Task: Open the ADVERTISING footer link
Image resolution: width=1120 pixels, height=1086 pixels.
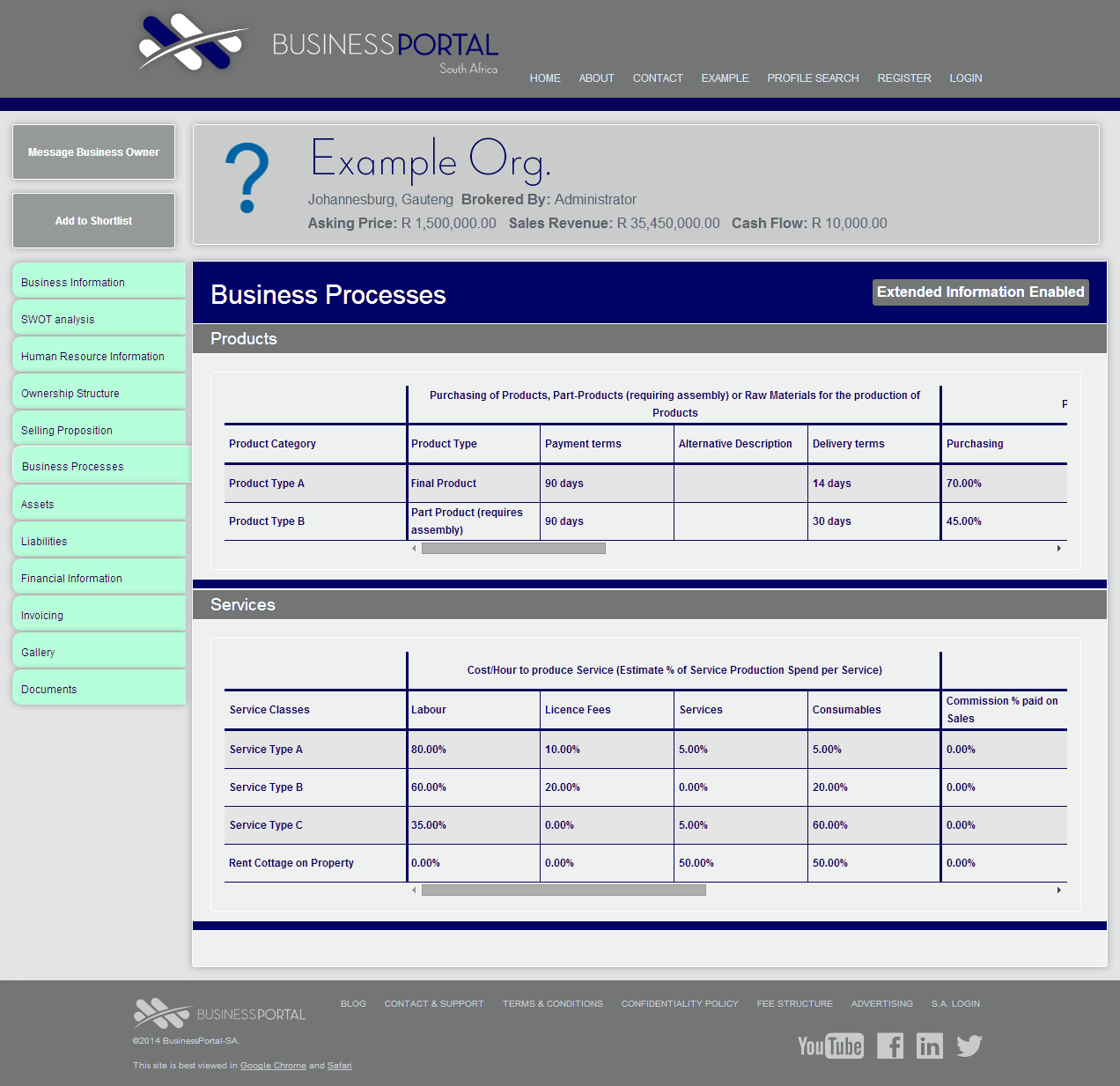Action: click(881, 1004)
